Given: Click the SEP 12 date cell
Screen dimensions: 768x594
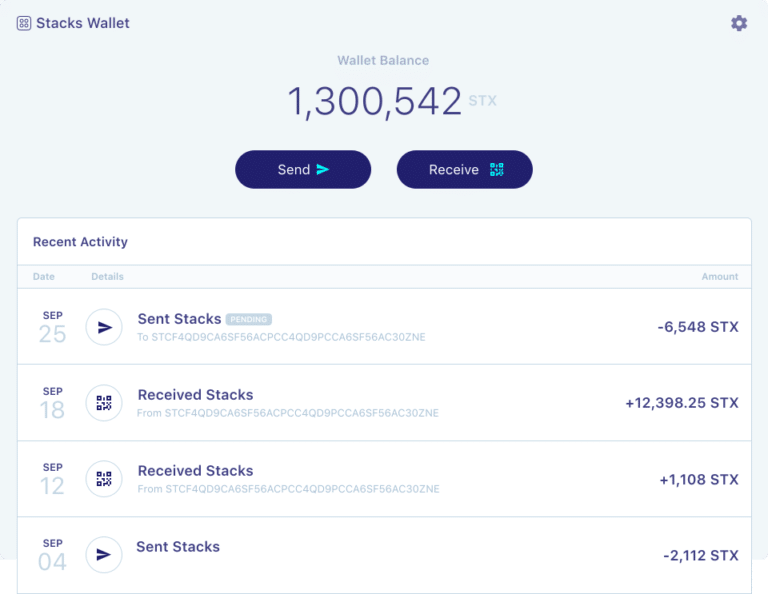Looking at the screenshot, I should click(52, 479).
